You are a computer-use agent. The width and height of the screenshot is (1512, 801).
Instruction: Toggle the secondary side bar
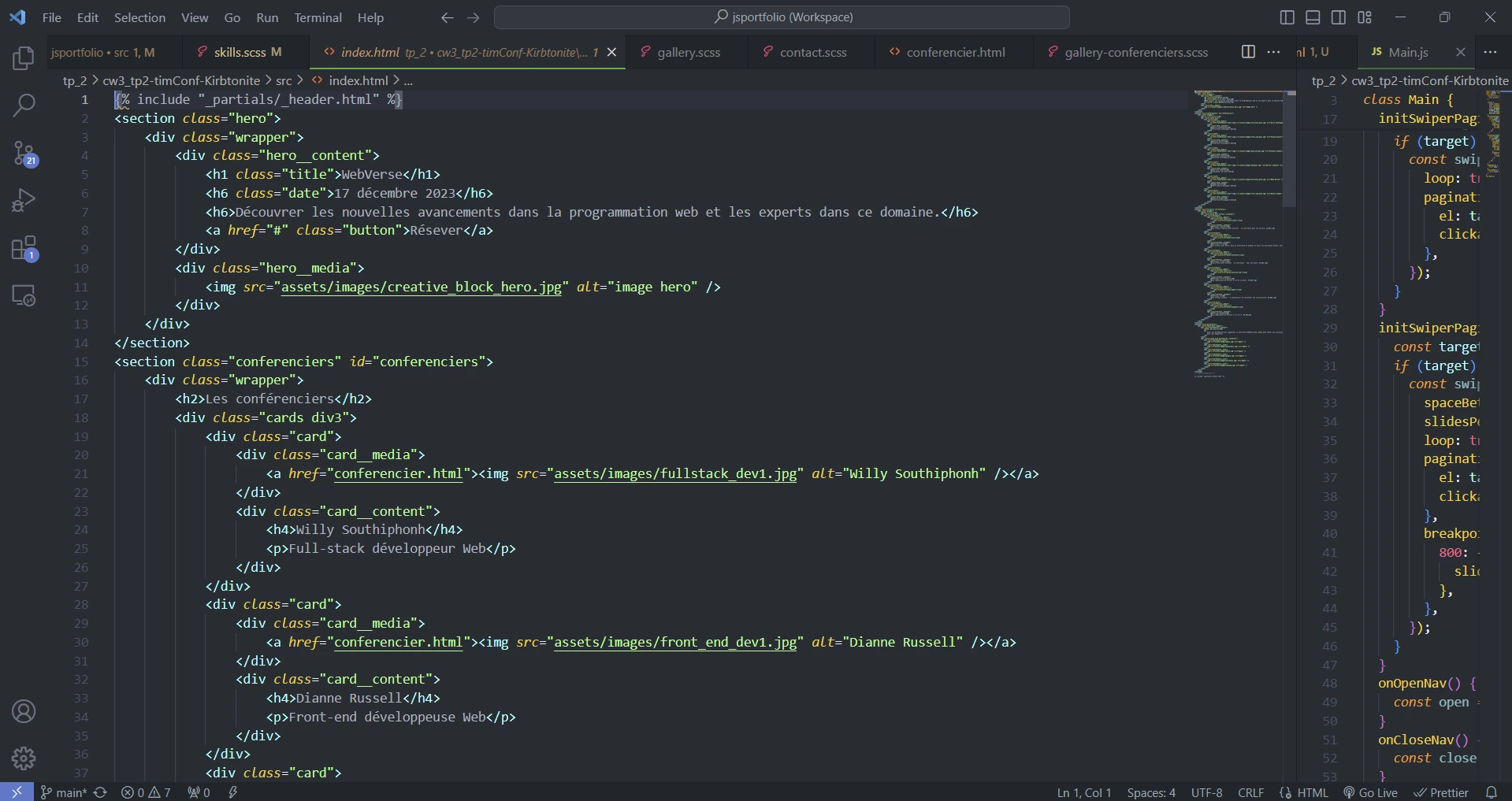(1339, 17)
